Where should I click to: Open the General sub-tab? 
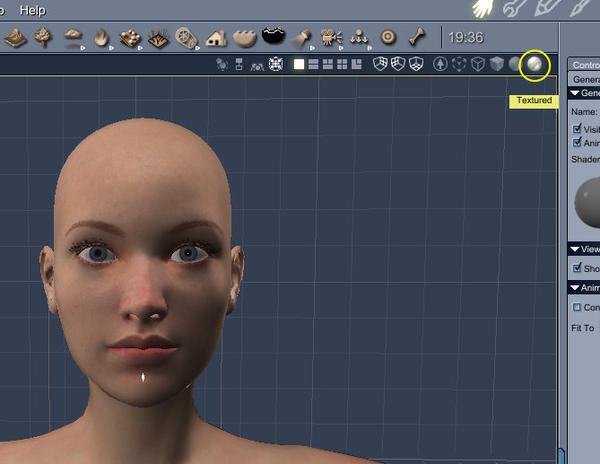click(584, 79)
